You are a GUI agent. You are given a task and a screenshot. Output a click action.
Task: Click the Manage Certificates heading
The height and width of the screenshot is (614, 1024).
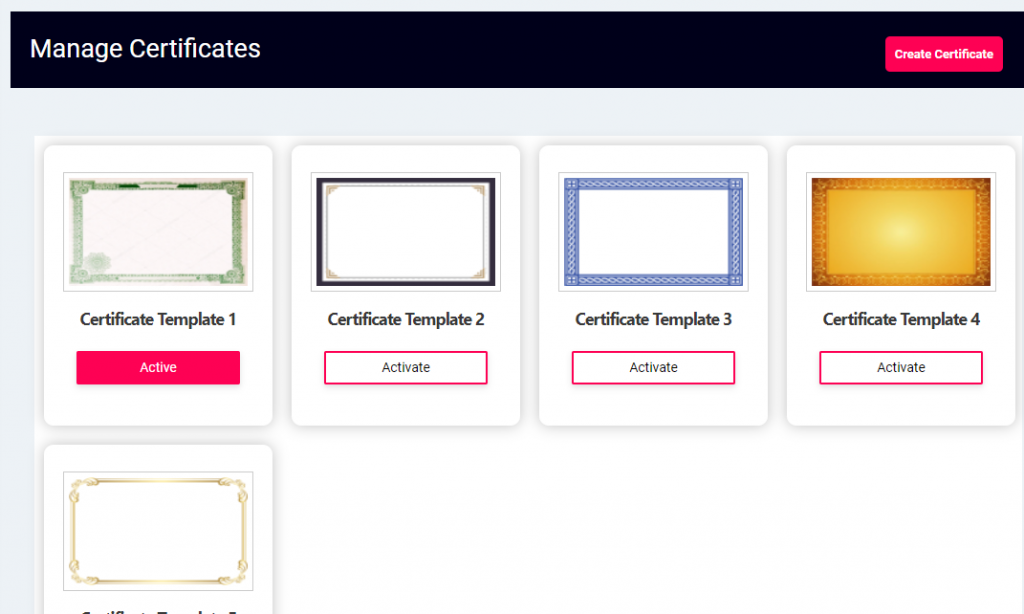pyautogui.click(x=145, y=49)
